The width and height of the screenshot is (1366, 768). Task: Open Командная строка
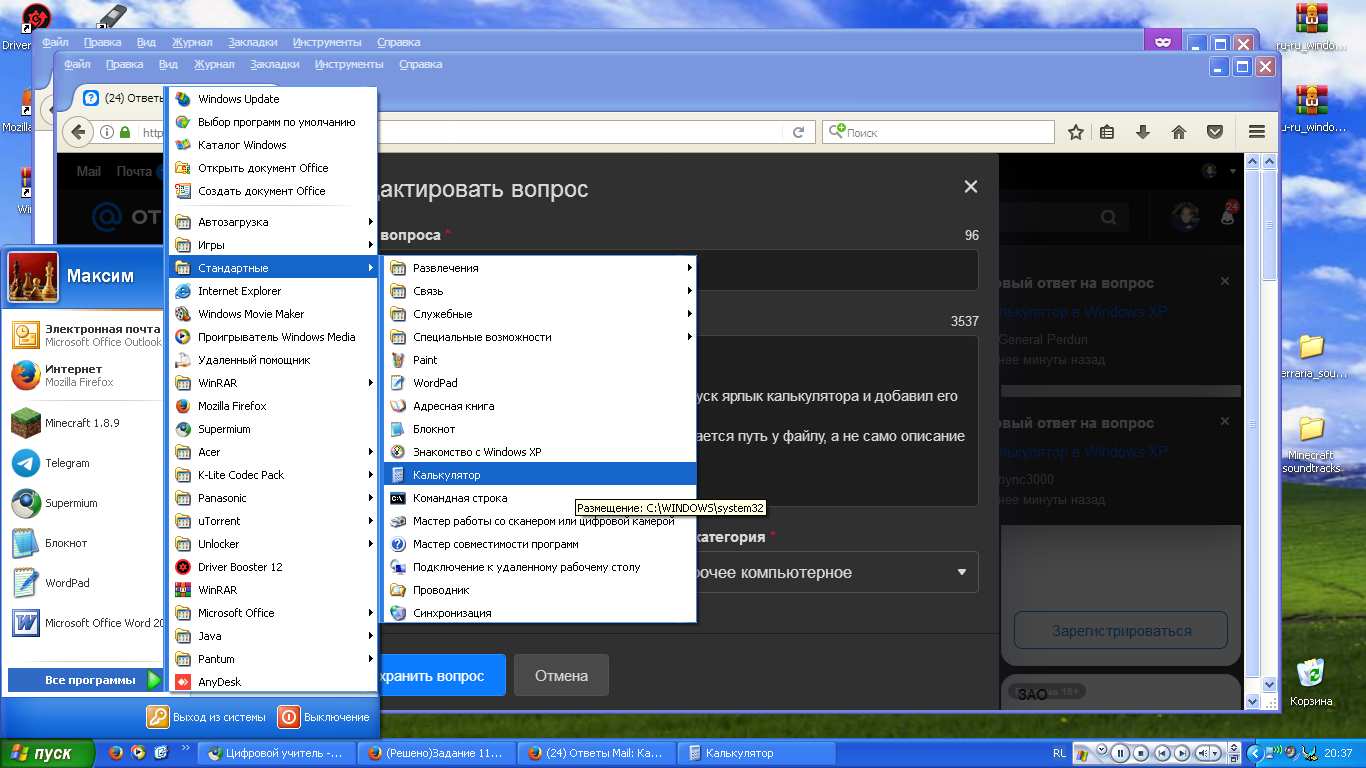pos(540,498)
